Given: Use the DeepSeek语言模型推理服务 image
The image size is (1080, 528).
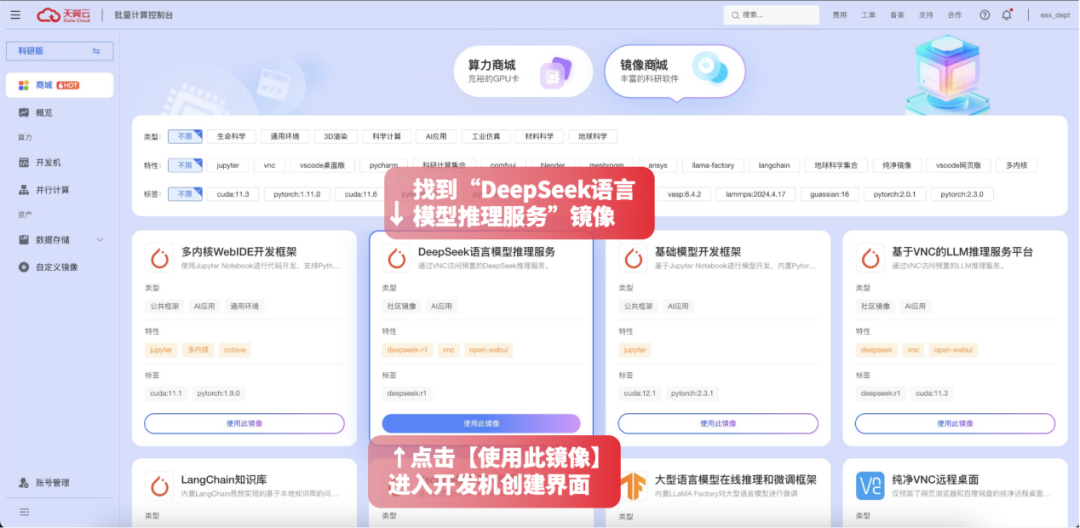Looking at the screenshot, I should [481, 423].
